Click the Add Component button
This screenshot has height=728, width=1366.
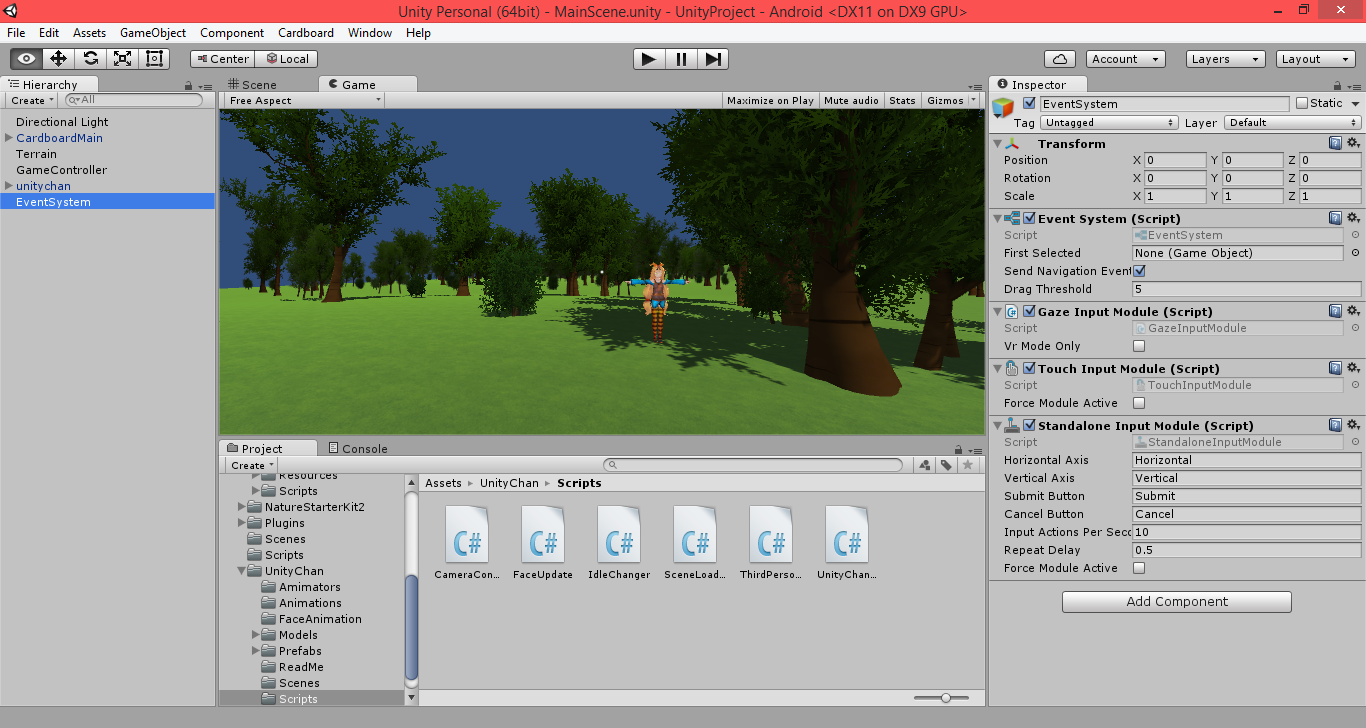pyautogui.click(x=1177, y=602)
